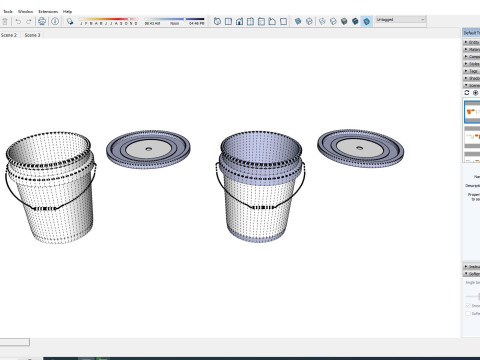Select Shaded With Textures style

(355, 22)
